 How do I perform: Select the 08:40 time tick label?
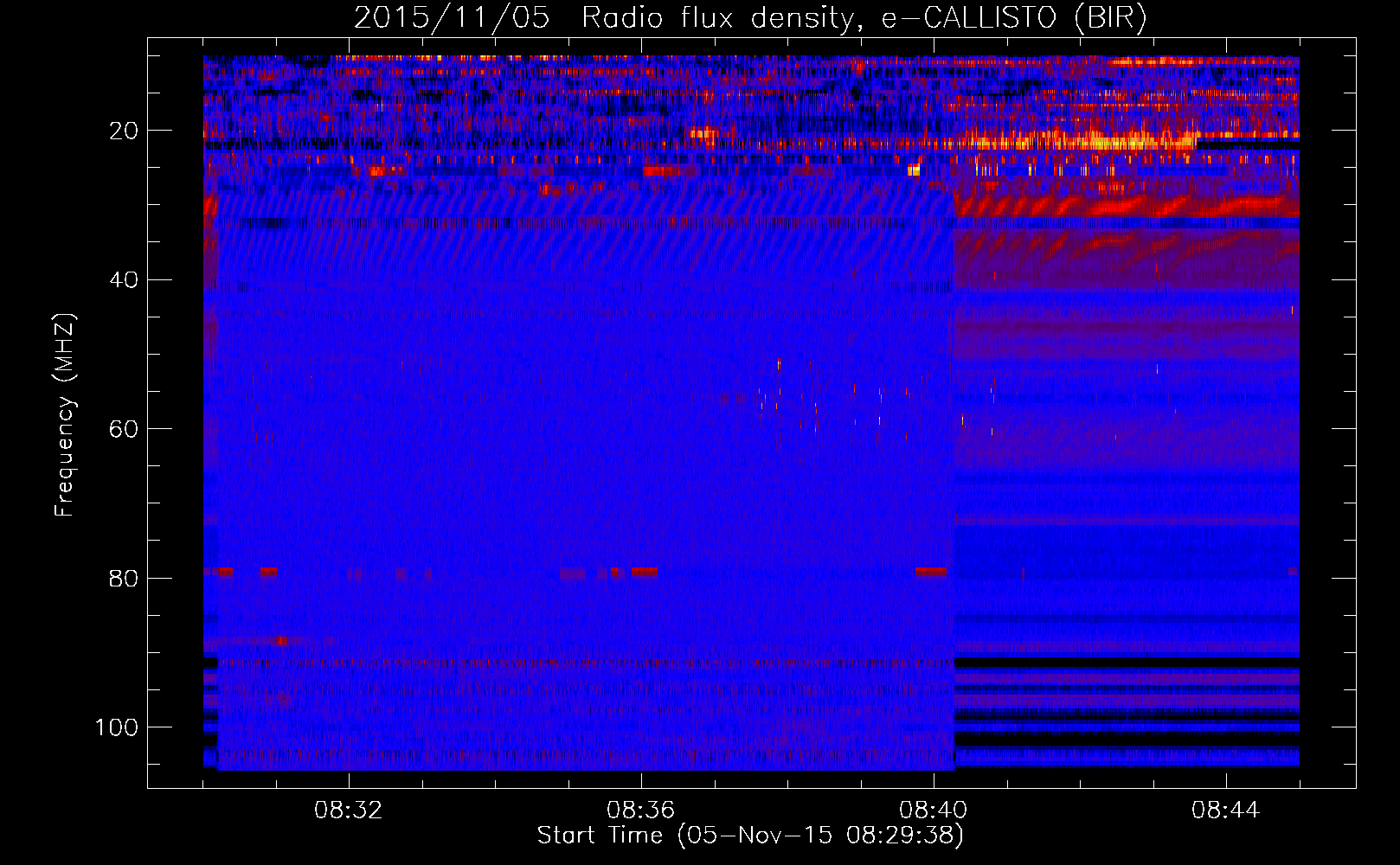934,811
